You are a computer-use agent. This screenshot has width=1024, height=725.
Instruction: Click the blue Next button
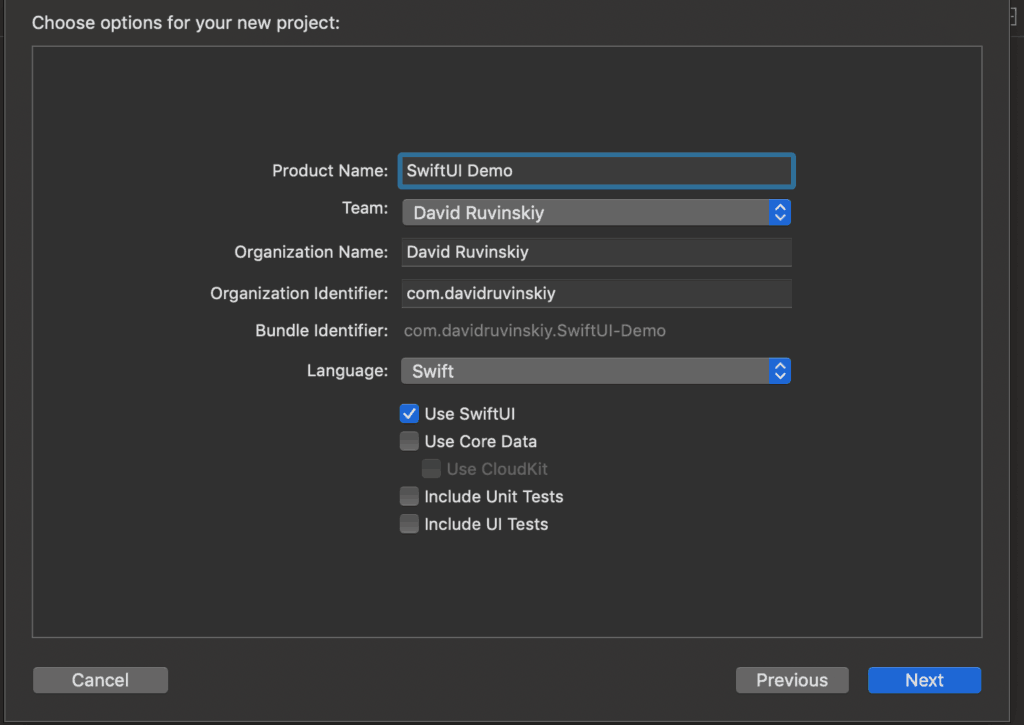(x=924, y=680)
